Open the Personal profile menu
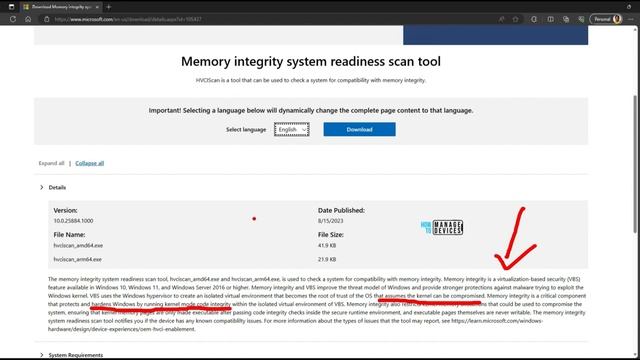This screenshot has width=640, height=360. (x=606, y=19)
